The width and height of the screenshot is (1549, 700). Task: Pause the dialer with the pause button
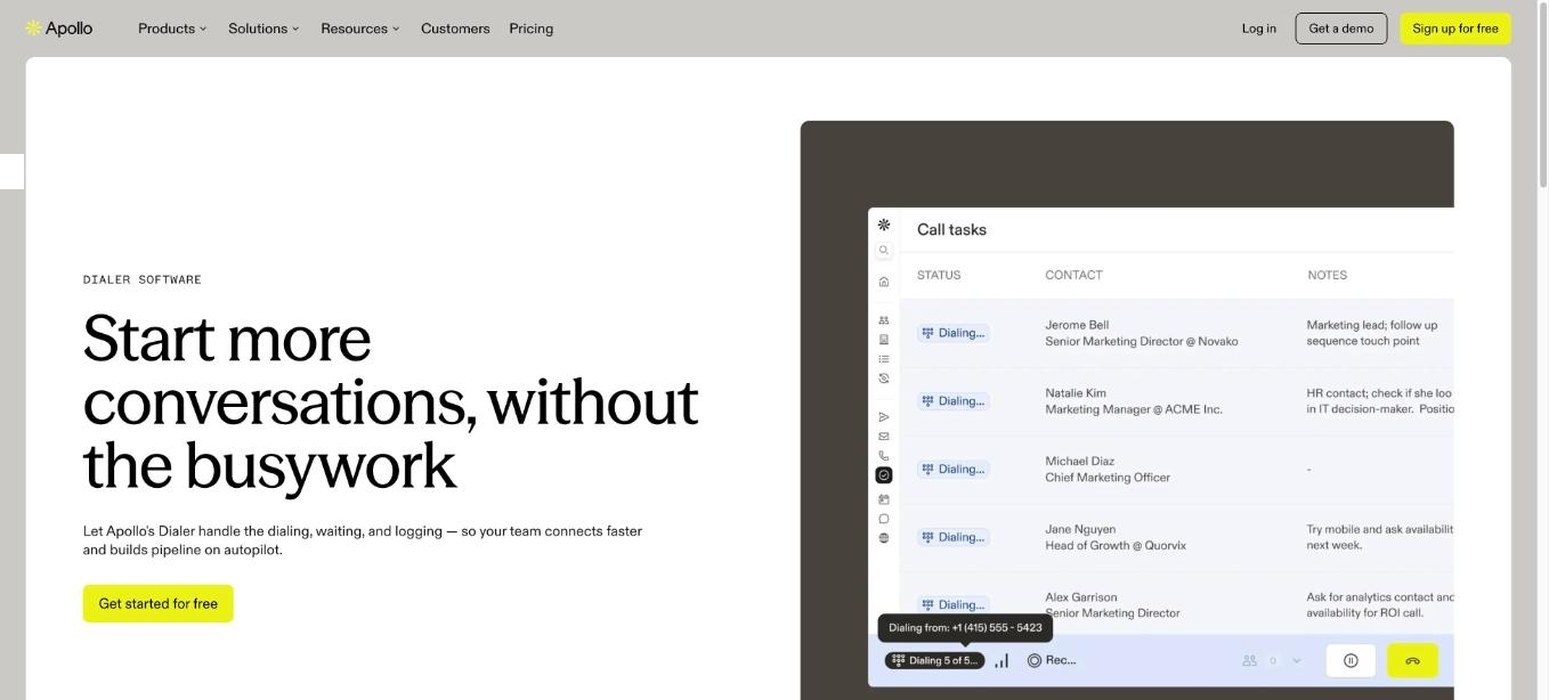coord(1351,660)
